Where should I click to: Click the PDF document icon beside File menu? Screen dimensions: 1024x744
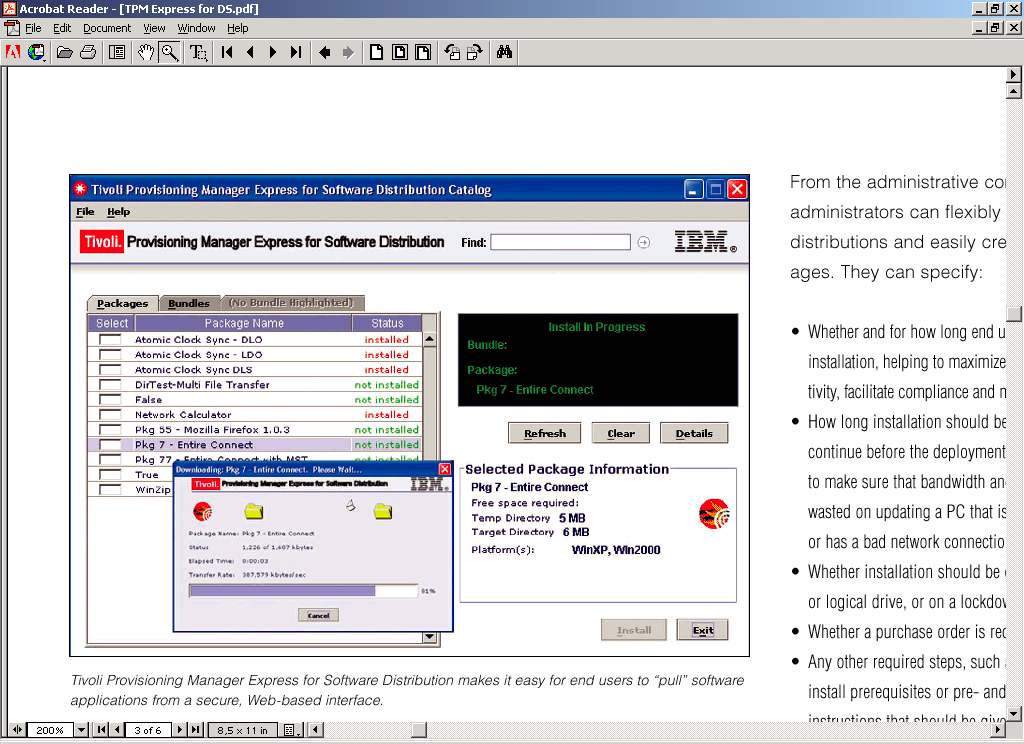(x=12, y=28)
